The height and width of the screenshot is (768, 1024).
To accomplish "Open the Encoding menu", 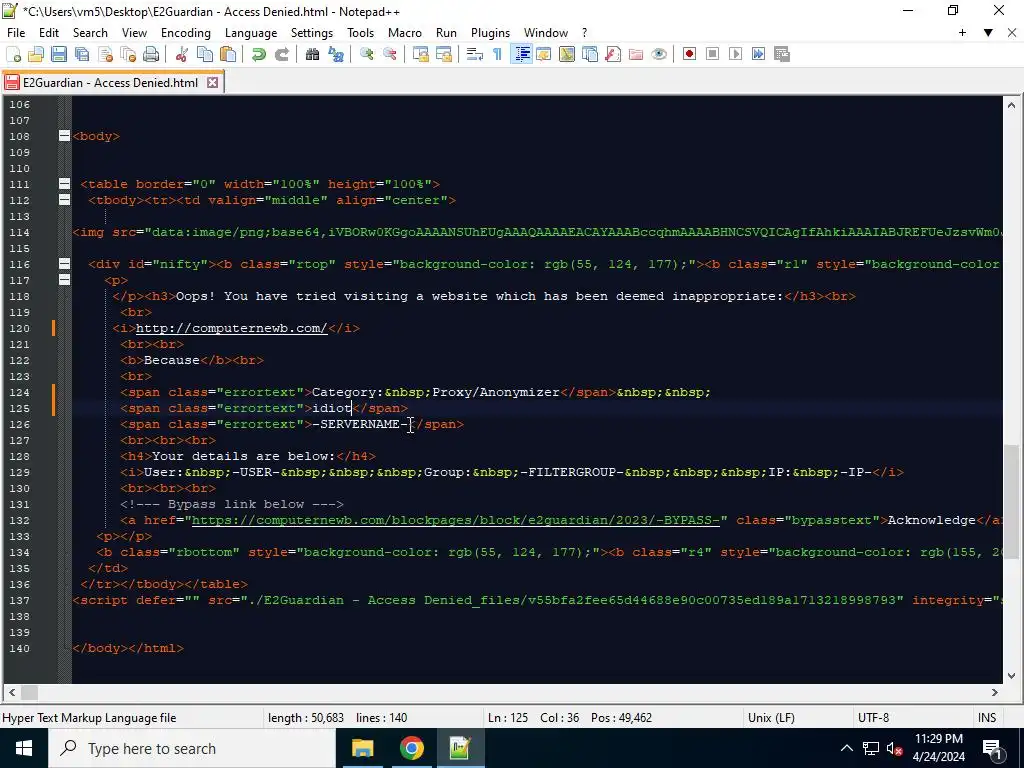I will 185,33.
